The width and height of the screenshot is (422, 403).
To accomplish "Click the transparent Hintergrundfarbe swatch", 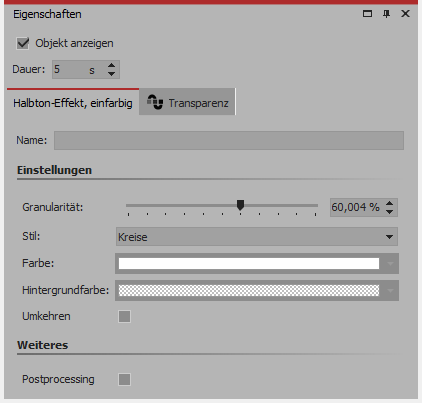I will [249, 290].
